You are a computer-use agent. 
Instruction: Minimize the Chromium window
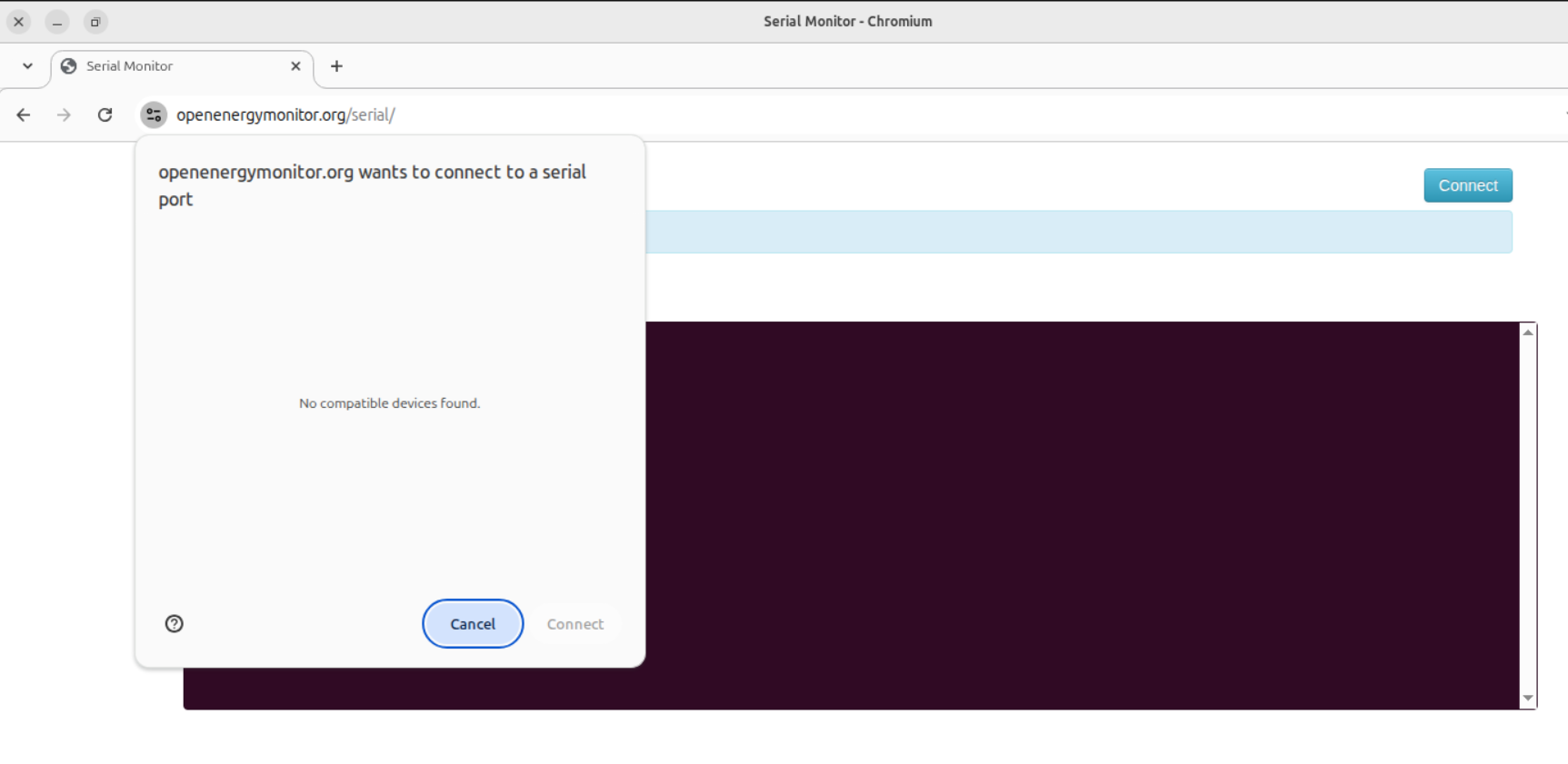coord(57,22)
